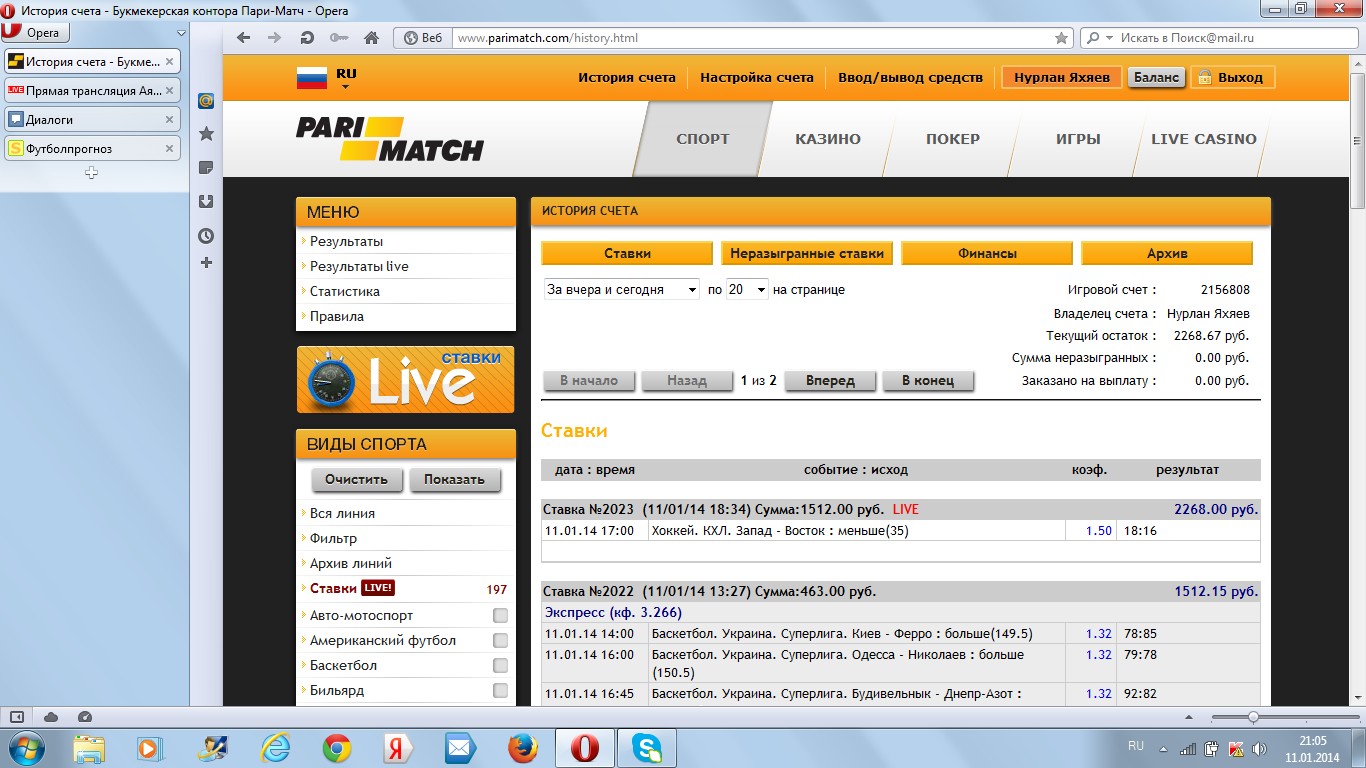Viewport: 1366px width, 768px height.
Task: Launch Skype from the taskbar
Action: click(x=647, y=747)
